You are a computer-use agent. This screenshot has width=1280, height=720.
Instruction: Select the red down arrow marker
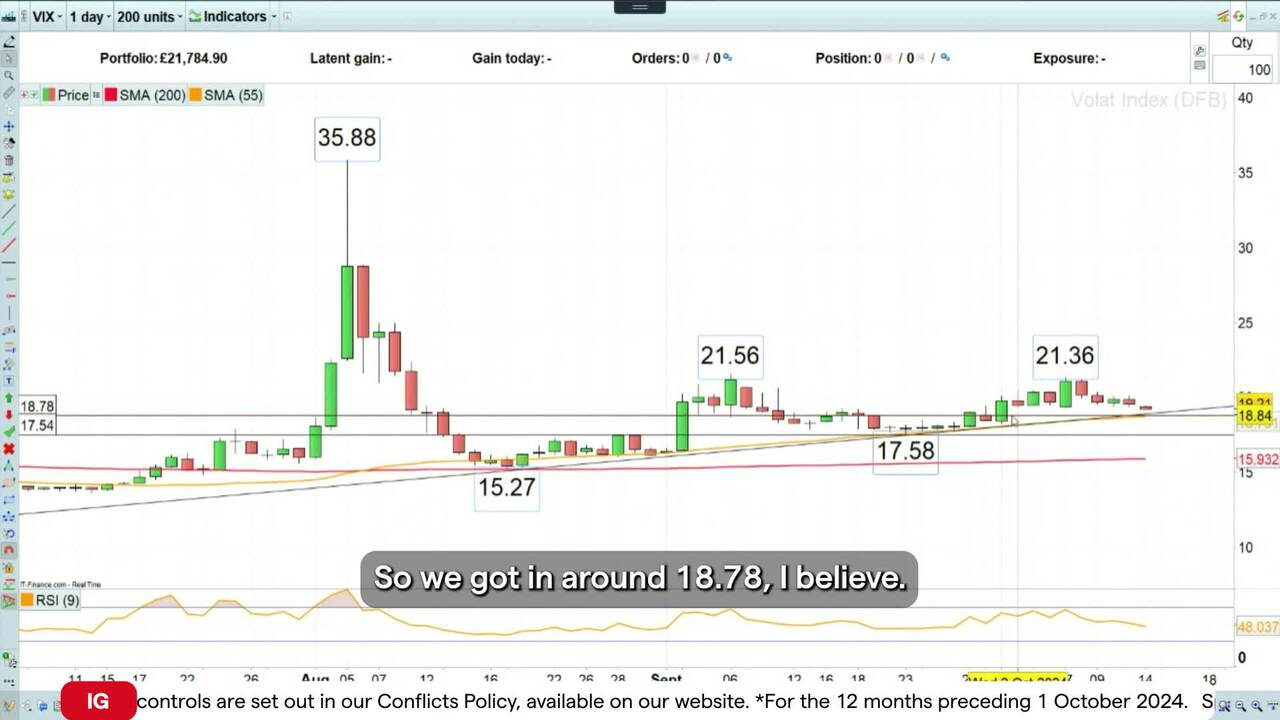[x=9, y=414]
